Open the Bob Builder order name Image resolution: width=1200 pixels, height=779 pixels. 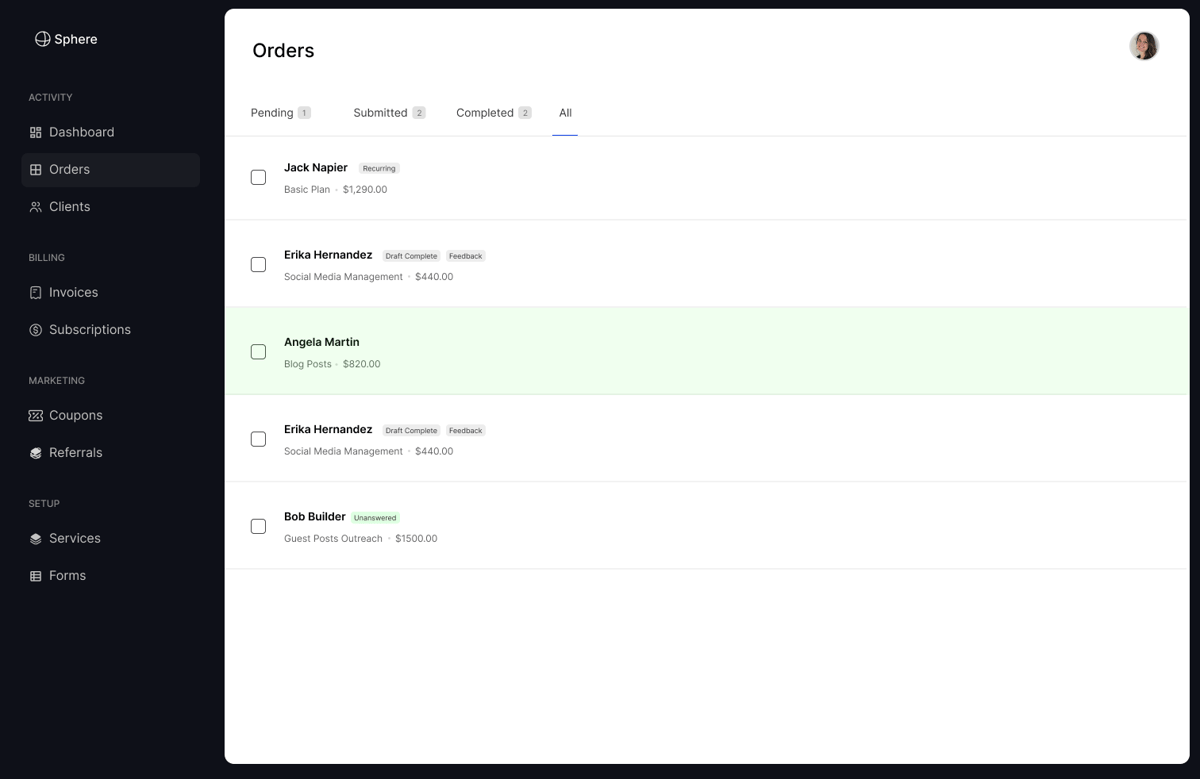(x=315, y=517)
